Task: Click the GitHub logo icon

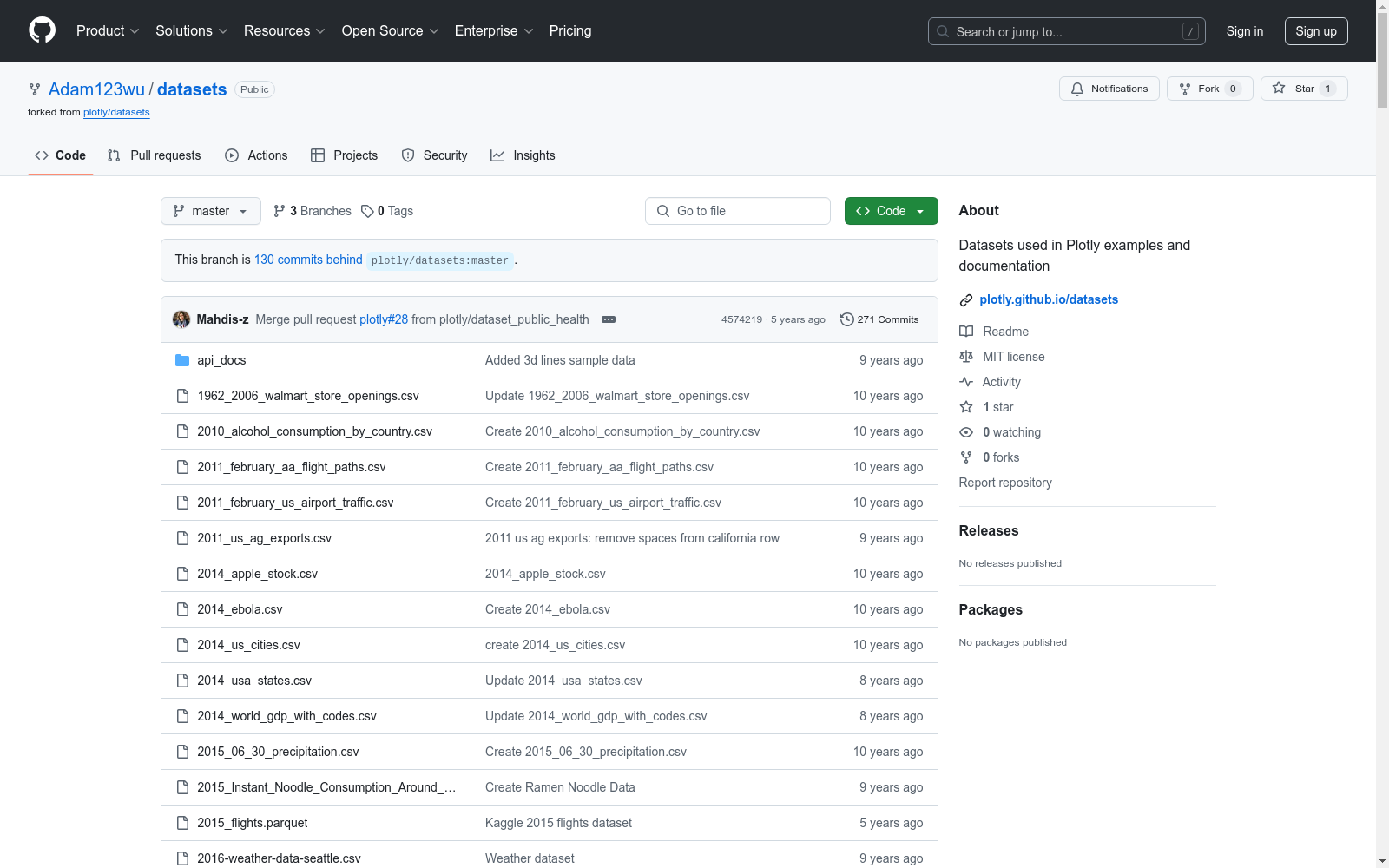Action: (x=42, y=30)
